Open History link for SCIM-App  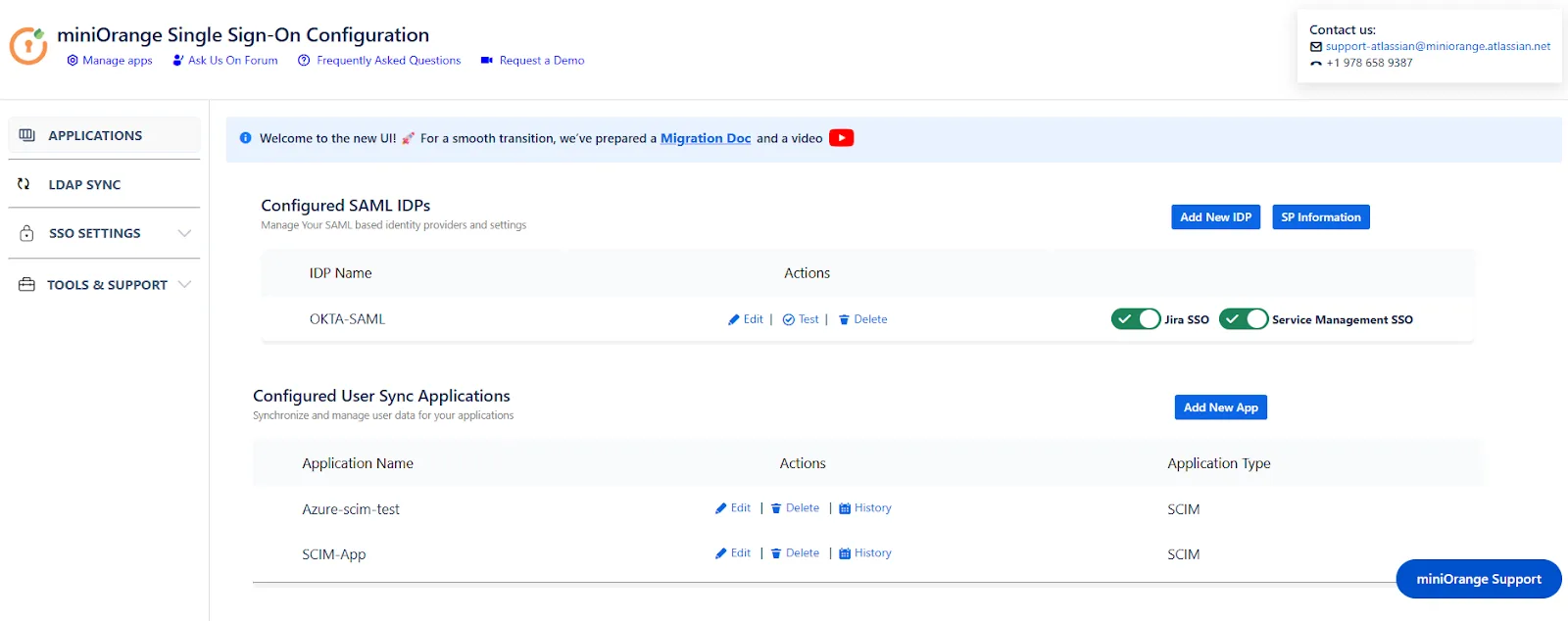(873, 552)
